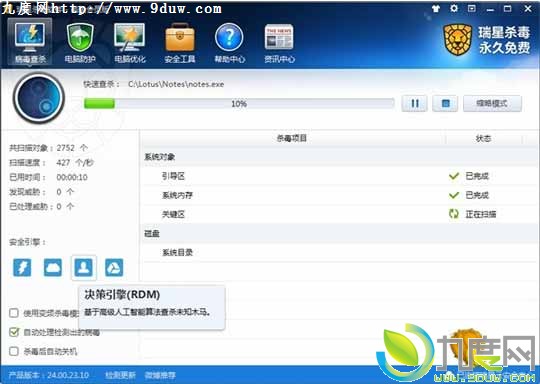Viewport: 540px width, 384px height.
Task: Check the 使用变频杀毒 checkbox
Action: point(14,313)
